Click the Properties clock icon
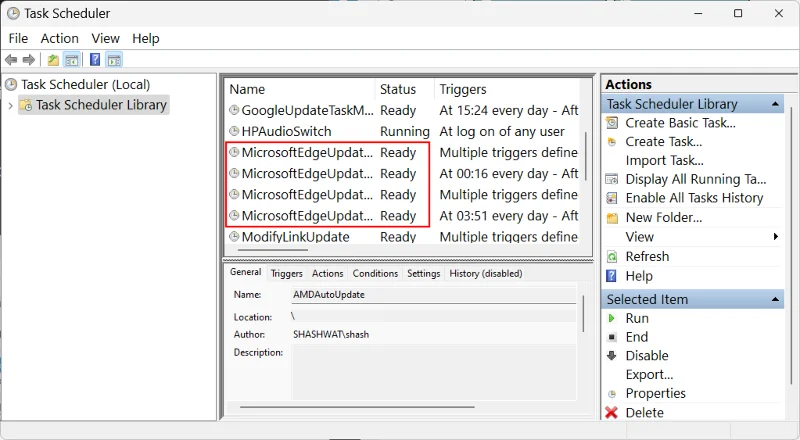Screen dimensions: 800x440 coord(612,394)
